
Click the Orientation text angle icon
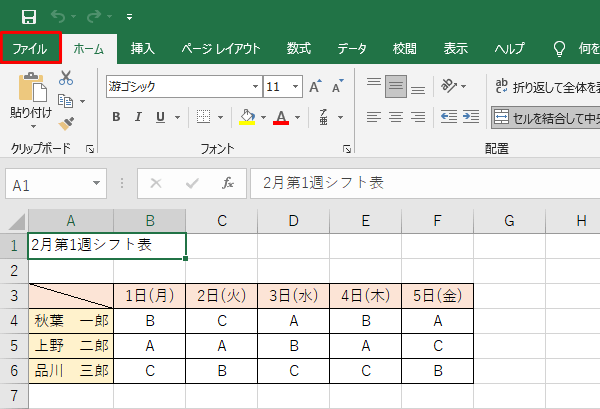tap(449, 86)
